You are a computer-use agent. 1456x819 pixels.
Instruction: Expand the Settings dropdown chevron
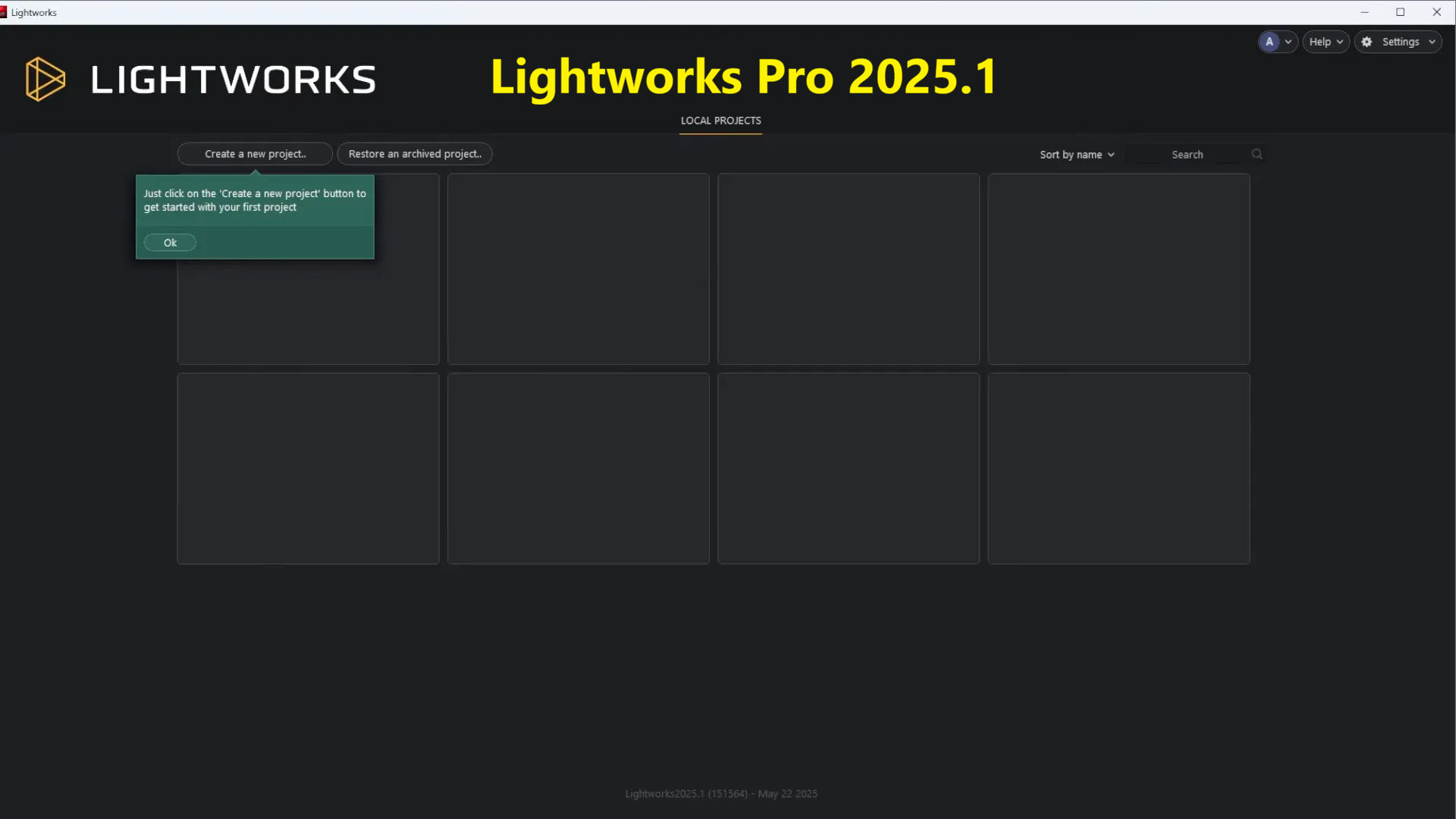(x=1432, y=42)
